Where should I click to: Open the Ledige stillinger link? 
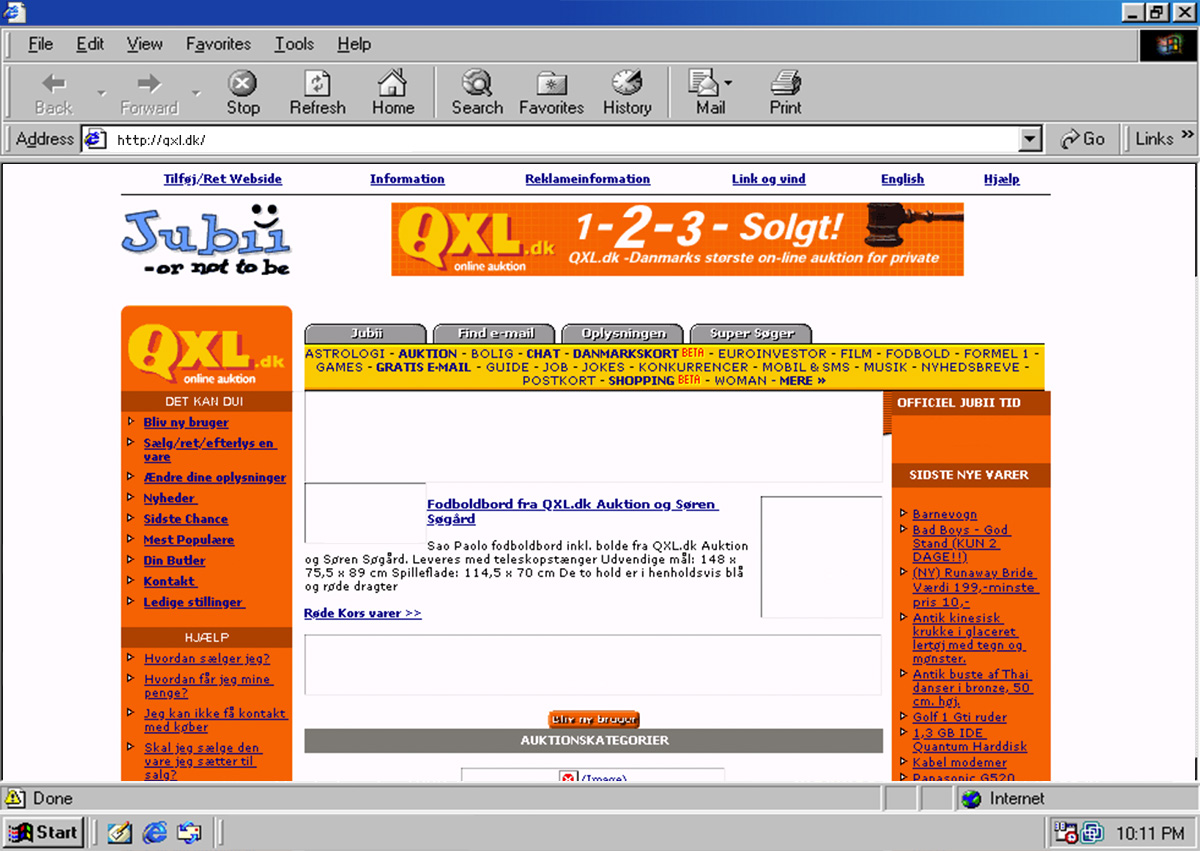[194, 602]
